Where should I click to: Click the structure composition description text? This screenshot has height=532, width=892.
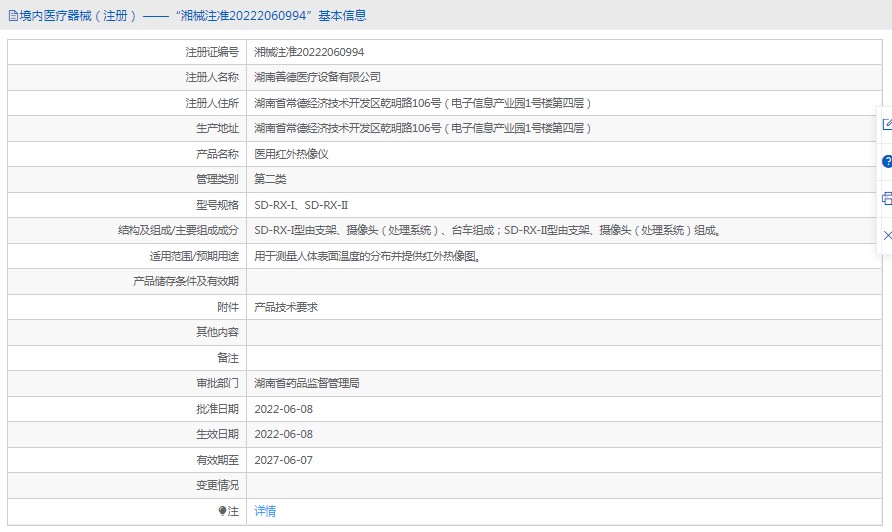[x=488, y=230]
